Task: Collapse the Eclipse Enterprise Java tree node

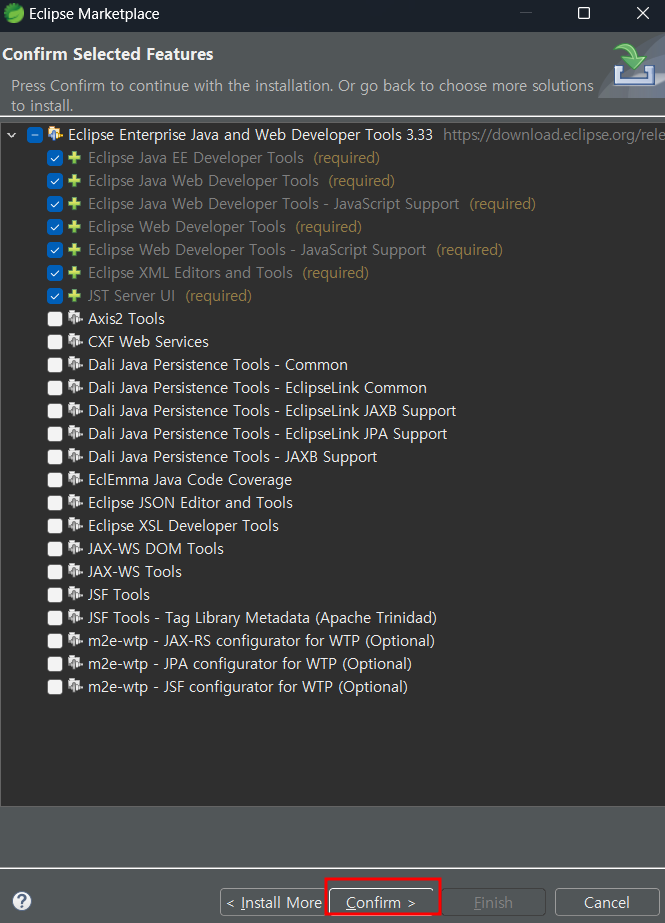Action: point(12,135)
